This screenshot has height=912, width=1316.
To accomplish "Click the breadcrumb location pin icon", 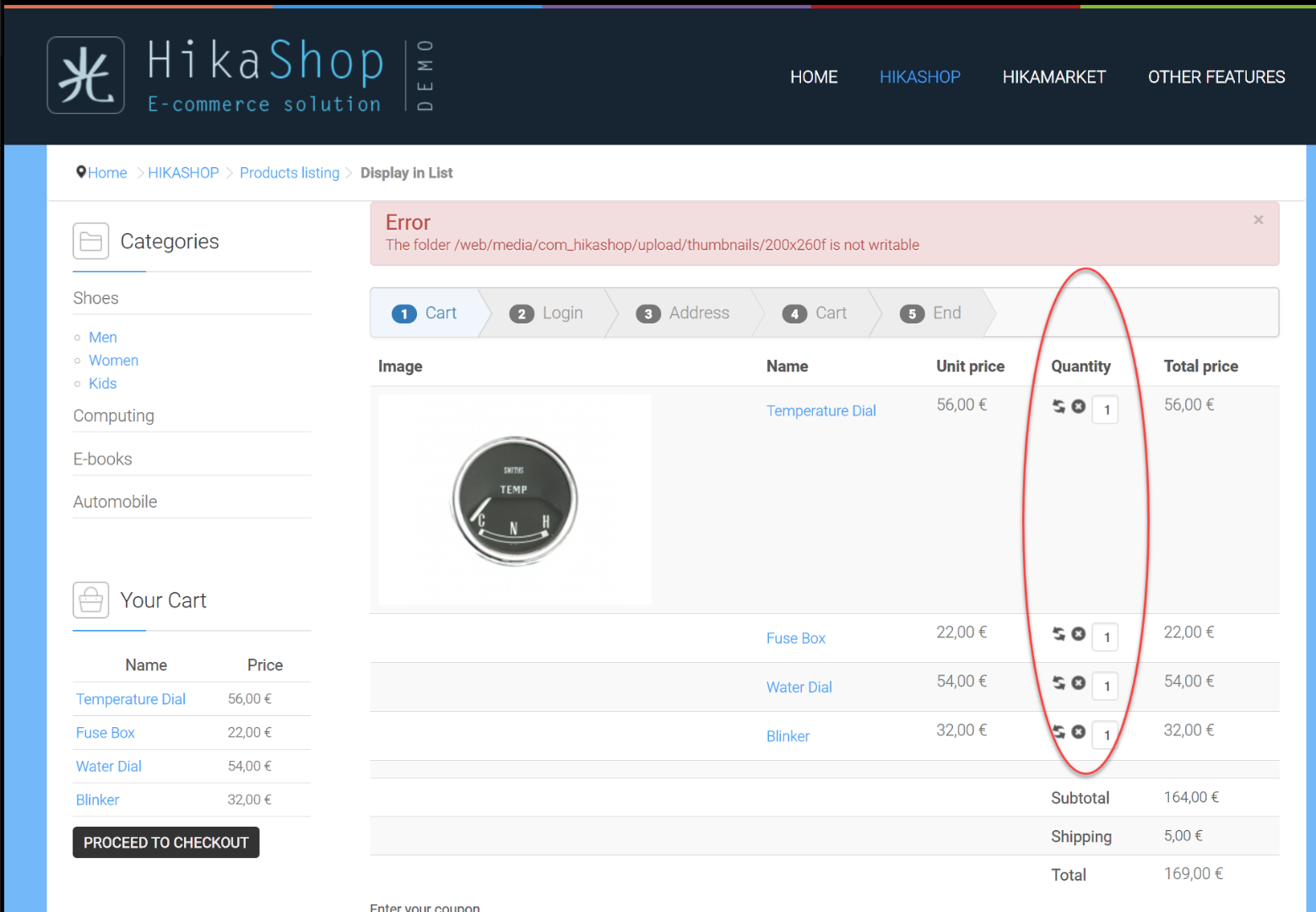I will [x=81, y=171].
